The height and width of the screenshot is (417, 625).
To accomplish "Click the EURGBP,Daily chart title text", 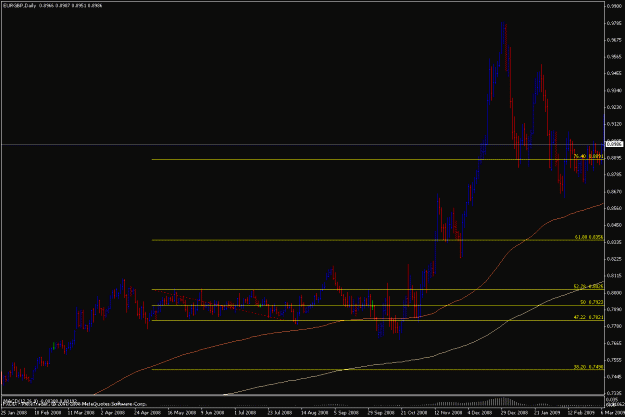I will pyautogui.click(x=19, y=6).
